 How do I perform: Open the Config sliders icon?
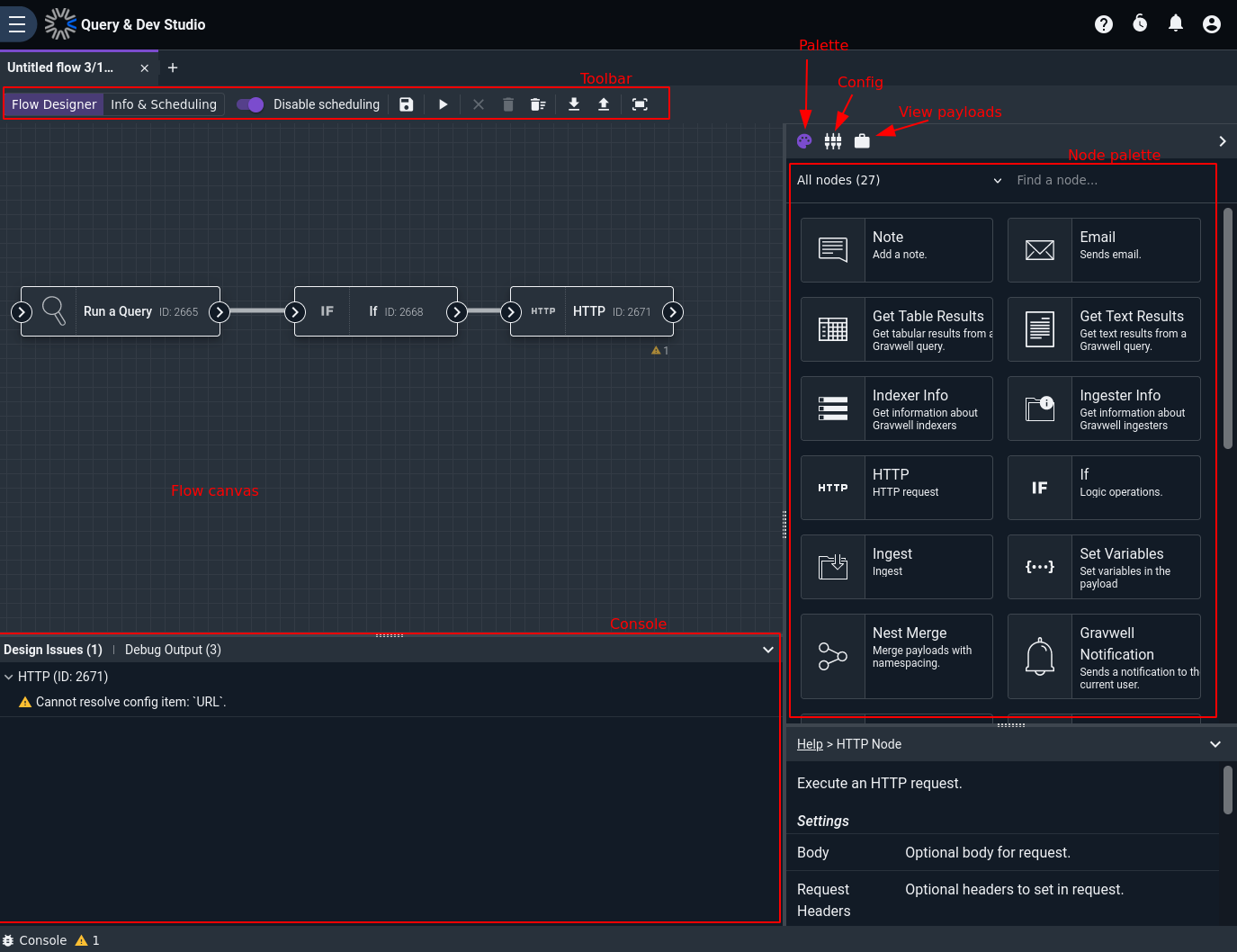[x=833, y=141]
